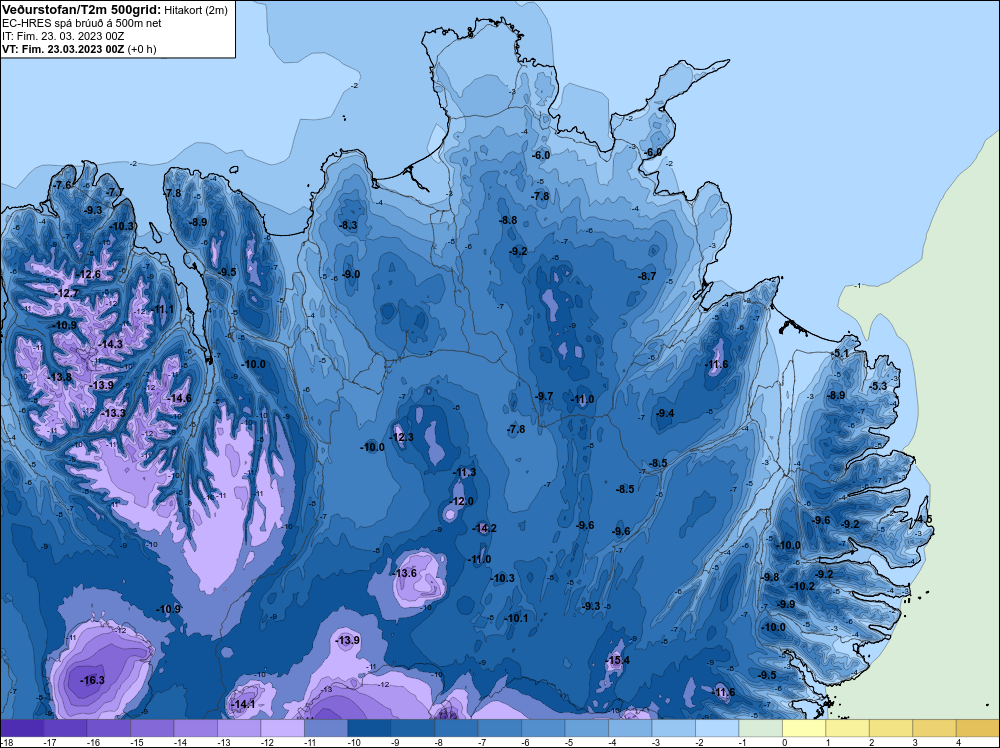
Task: Click the 'Veðurstofan/T2m 500grid:' title text
Action: (80, 10)
